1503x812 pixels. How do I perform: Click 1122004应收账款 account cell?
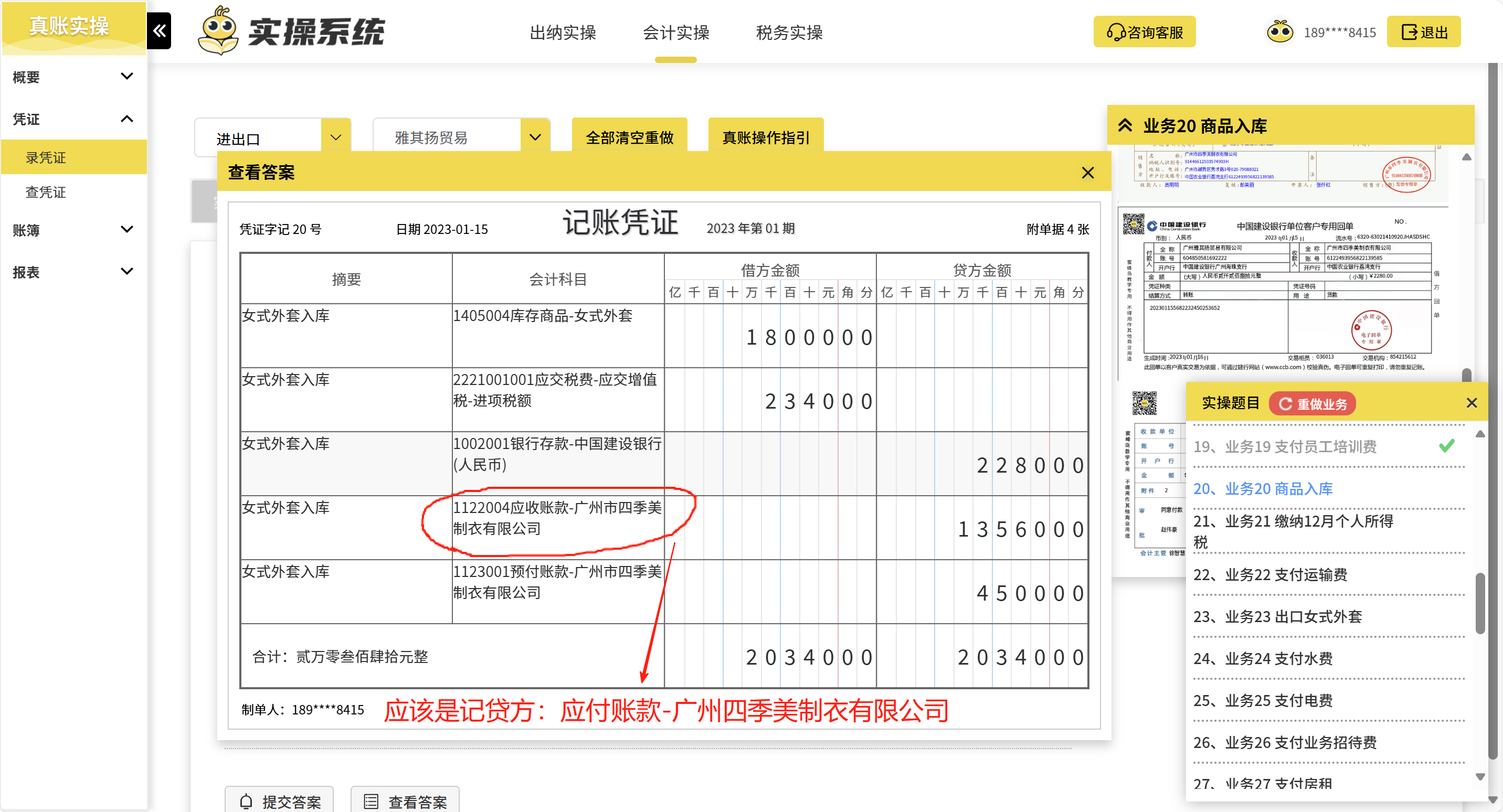pyautogui.click(x=558, y=528)
